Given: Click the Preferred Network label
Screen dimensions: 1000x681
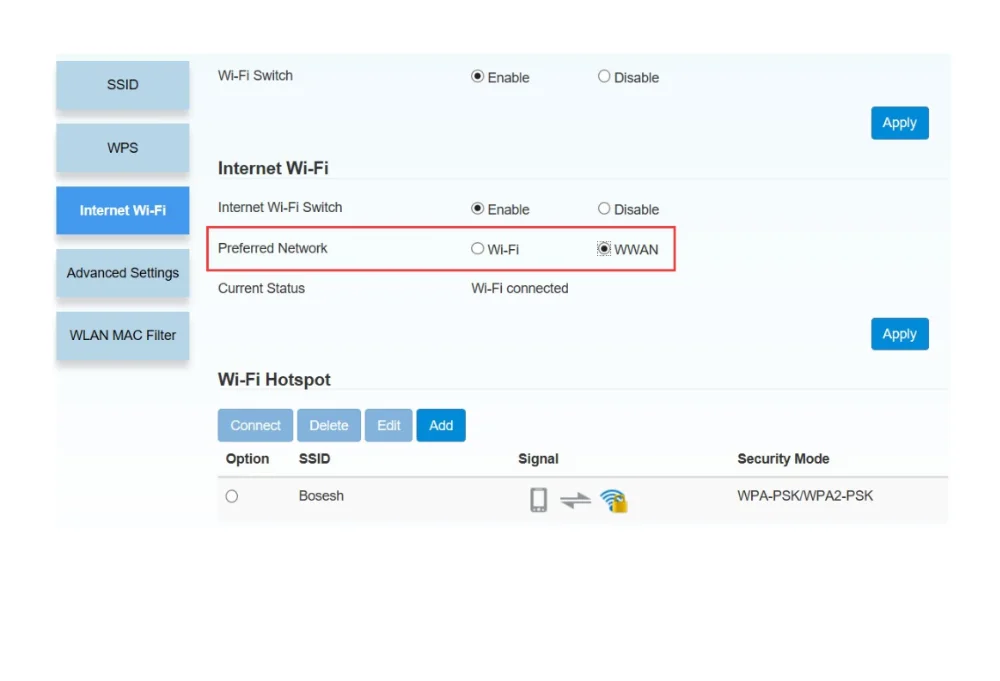Looking at the screenshot, I should coord(272,248).
